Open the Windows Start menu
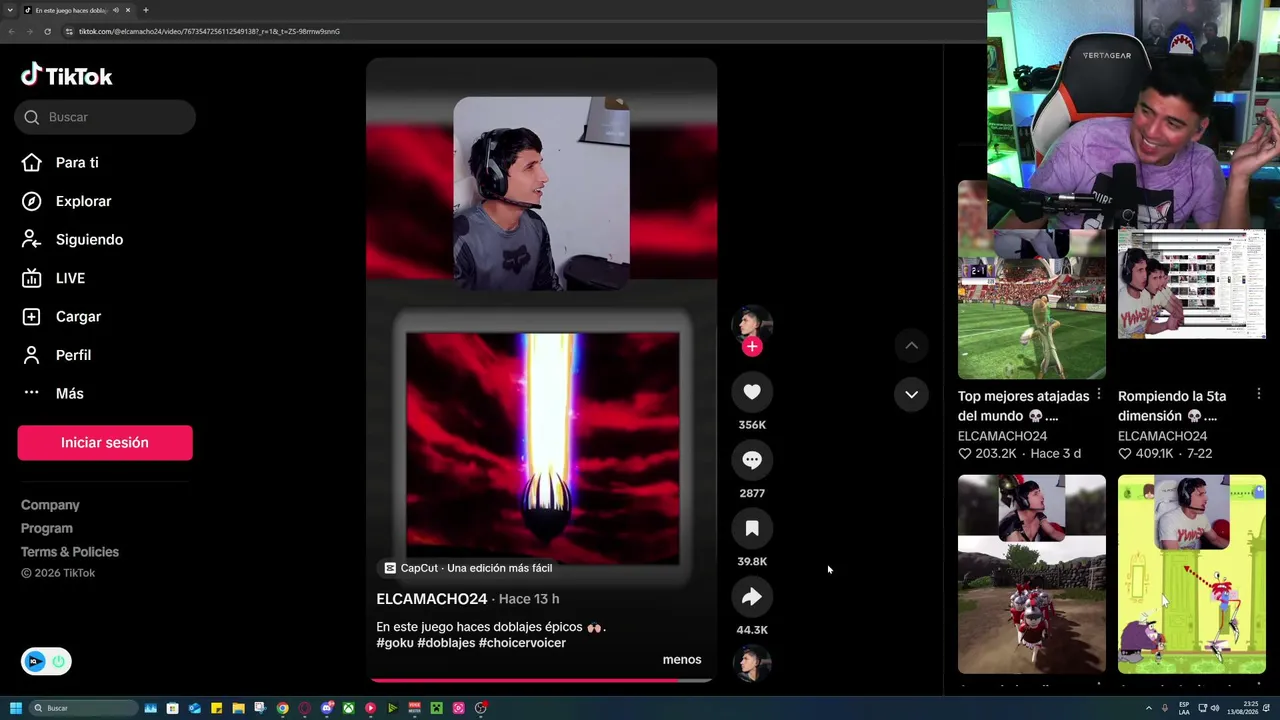 (x=15, y=708)
